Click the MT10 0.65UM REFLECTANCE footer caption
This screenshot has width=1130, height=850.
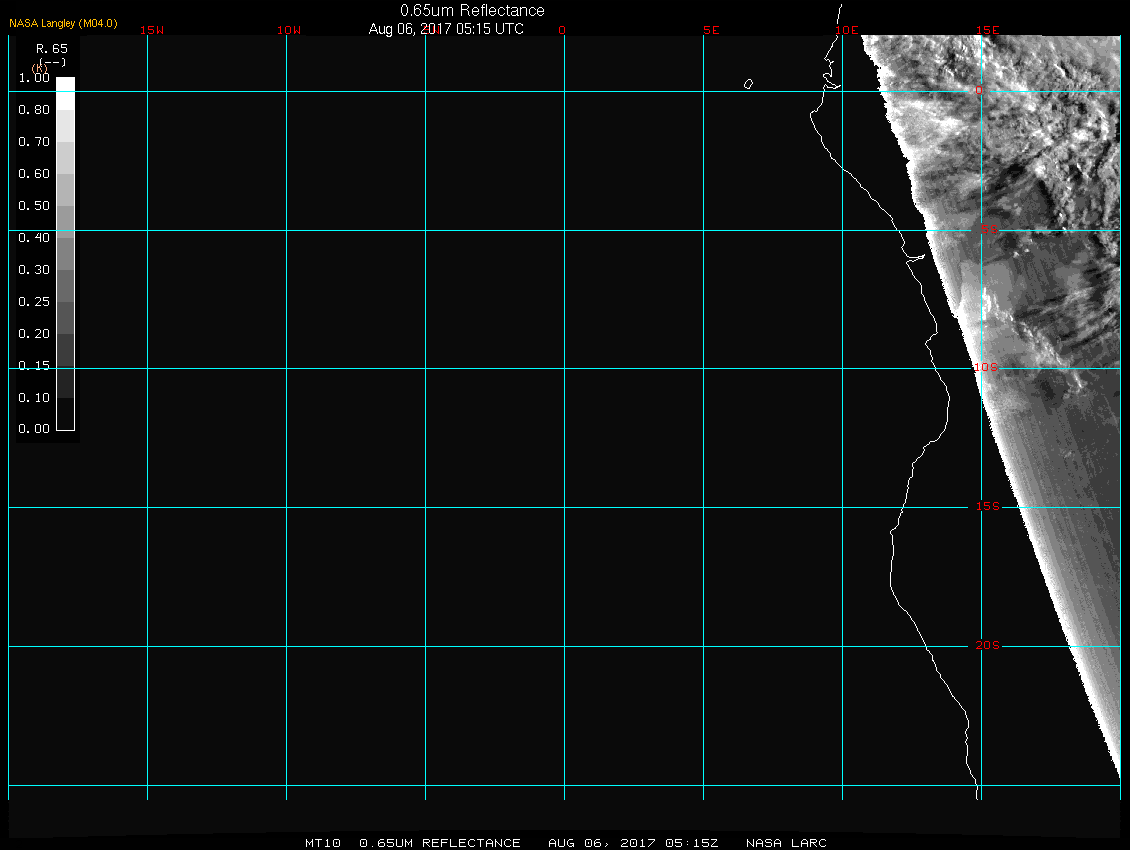413,843
